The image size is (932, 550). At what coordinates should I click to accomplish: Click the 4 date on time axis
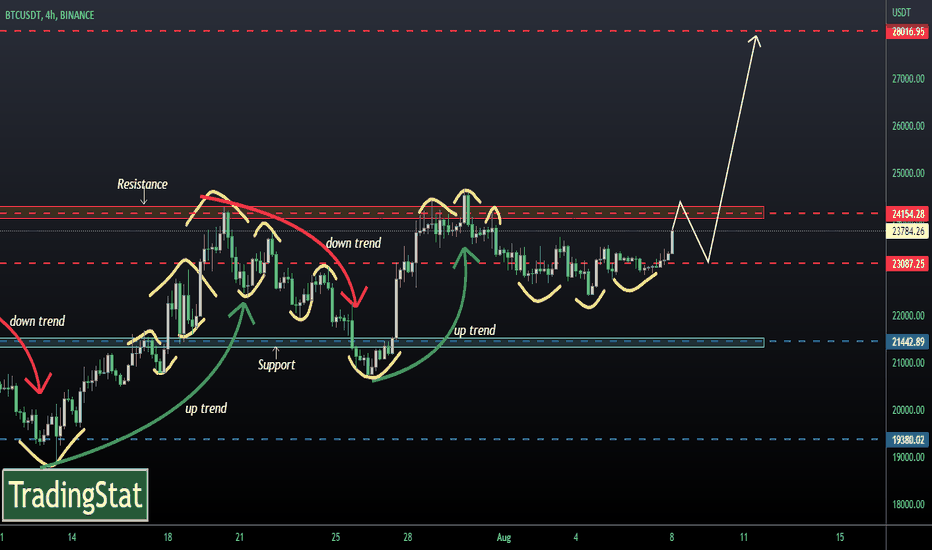pyautogui.click(x=575, y=537)
